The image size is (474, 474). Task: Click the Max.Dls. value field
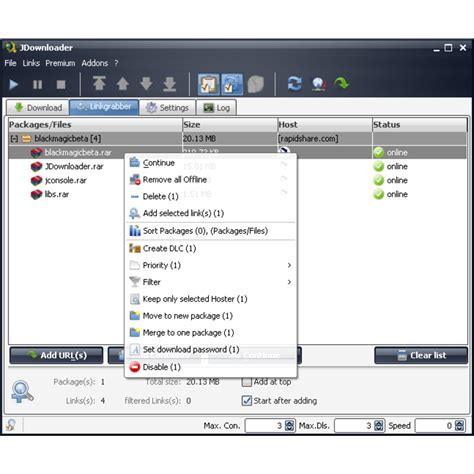[x=354, y=426]
